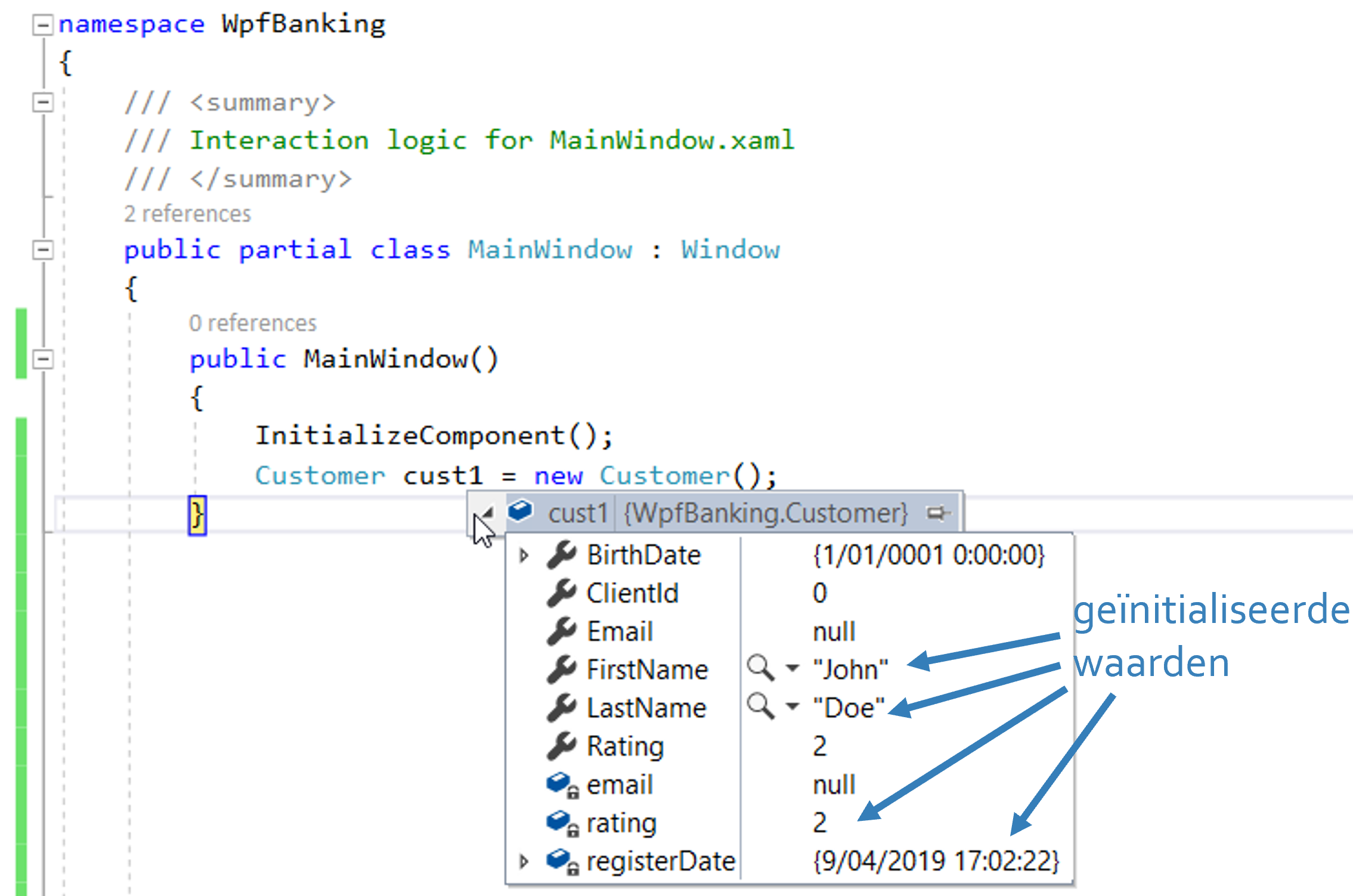Click the FirstName text visualizer magnifier
Viewport: 1353px width, 896px height.
760,668
